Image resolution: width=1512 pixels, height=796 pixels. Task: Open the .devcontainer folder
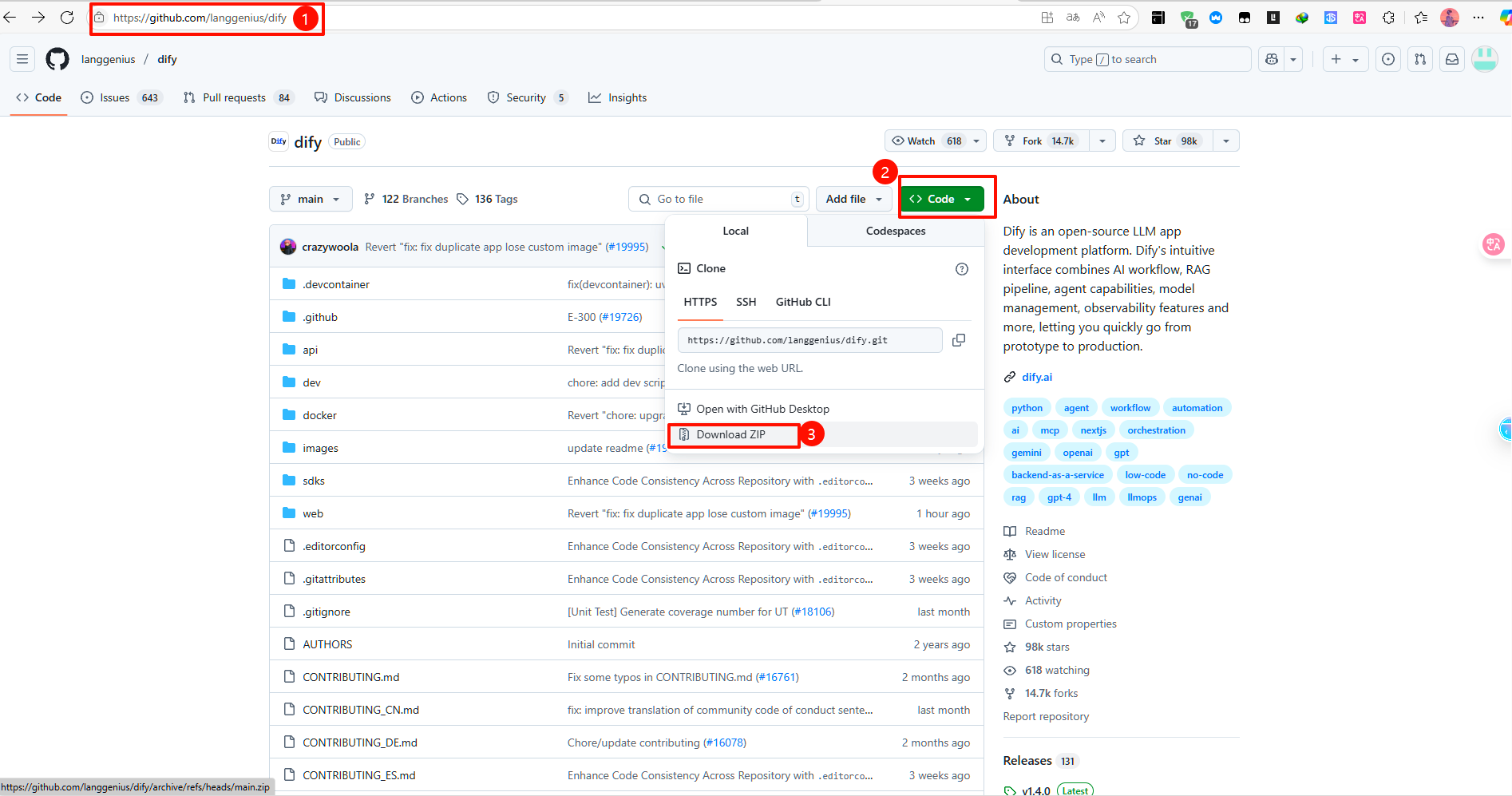(x=336, y=284)
